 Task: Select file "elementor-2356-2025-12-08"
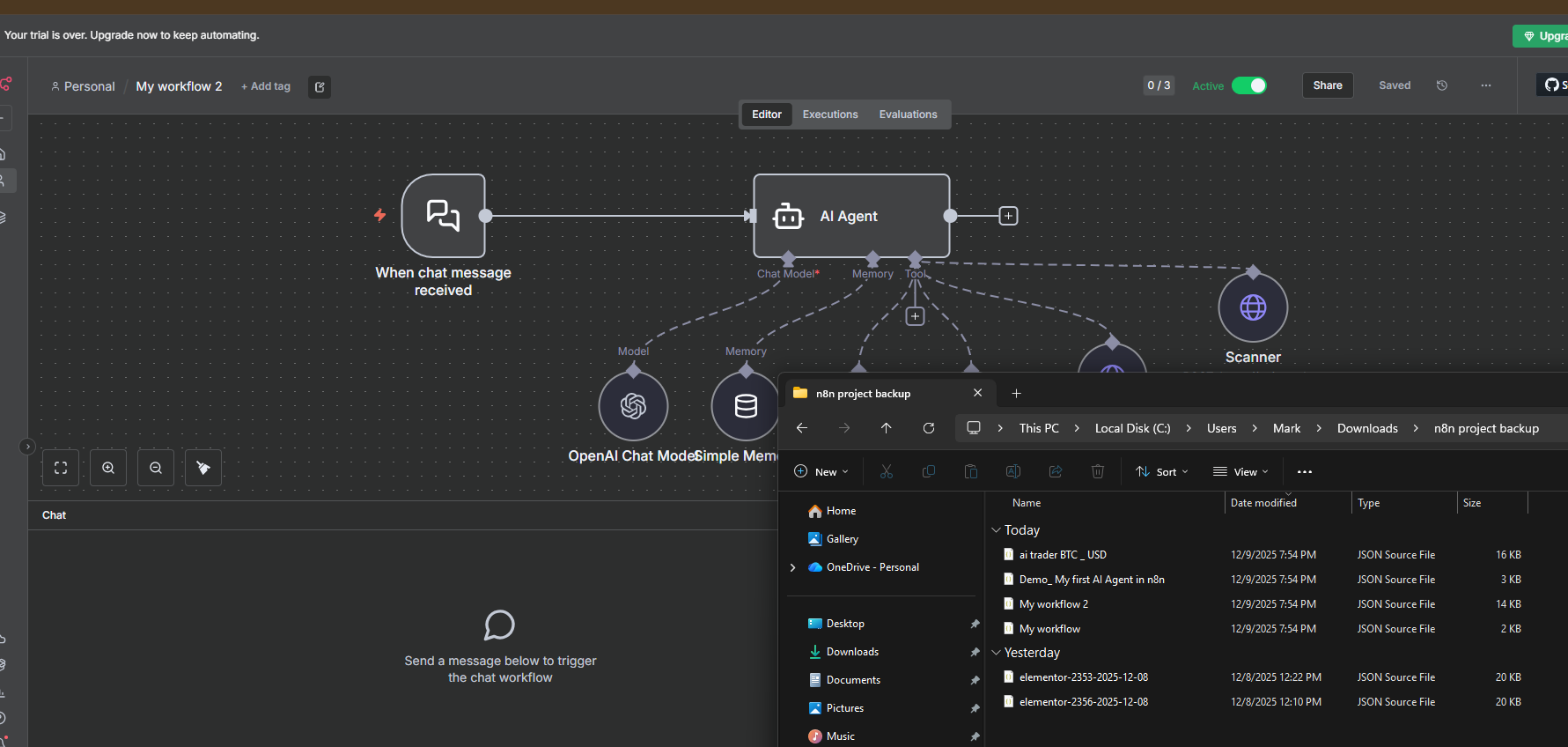pos(1084,702)
